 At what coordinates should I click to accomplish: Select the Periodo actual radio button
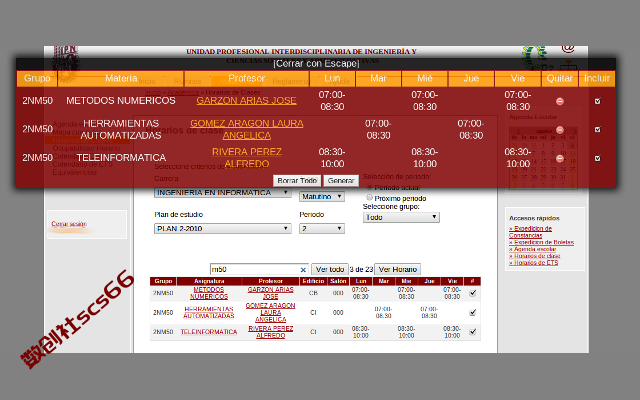(369, 187)
